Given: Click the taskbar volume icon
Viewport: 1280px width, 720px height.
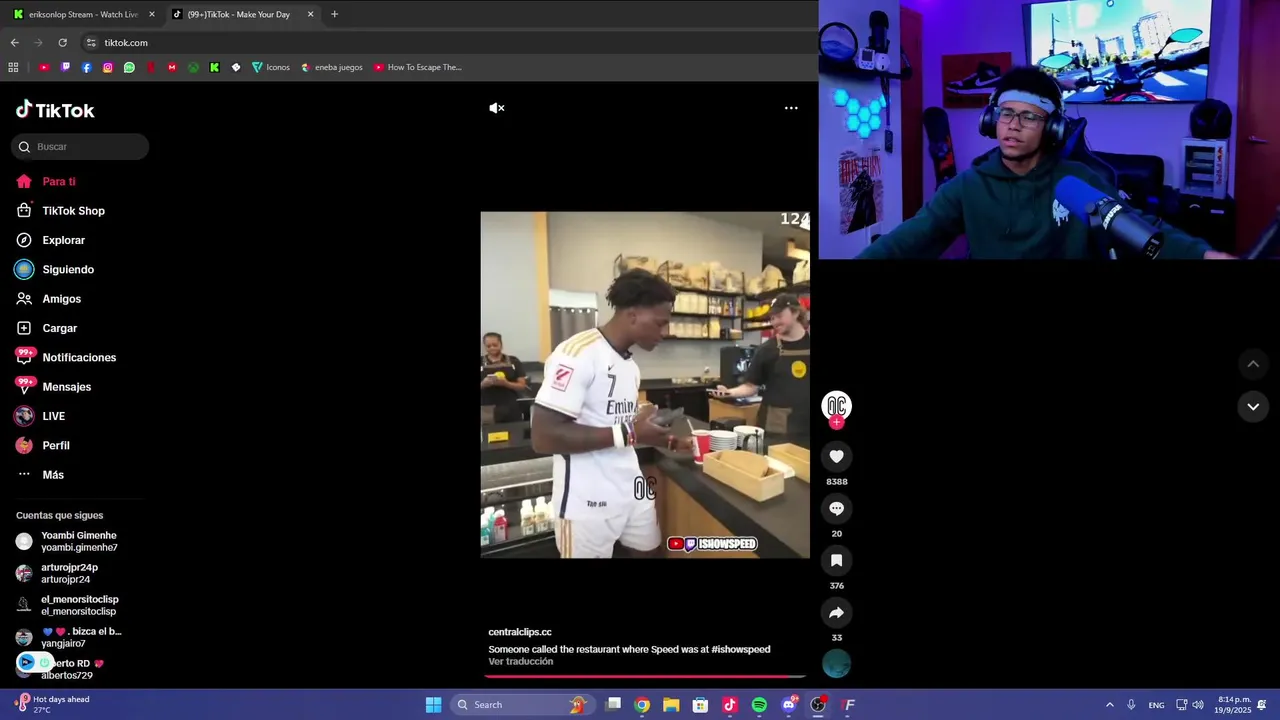Looking at the screenshot, I should [x=1198, y=705].
